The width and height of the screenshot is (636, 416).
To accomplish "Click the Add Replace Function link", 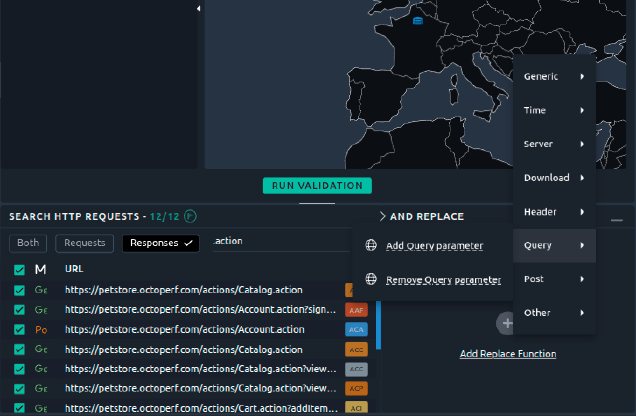I will (x=508, y=354).
